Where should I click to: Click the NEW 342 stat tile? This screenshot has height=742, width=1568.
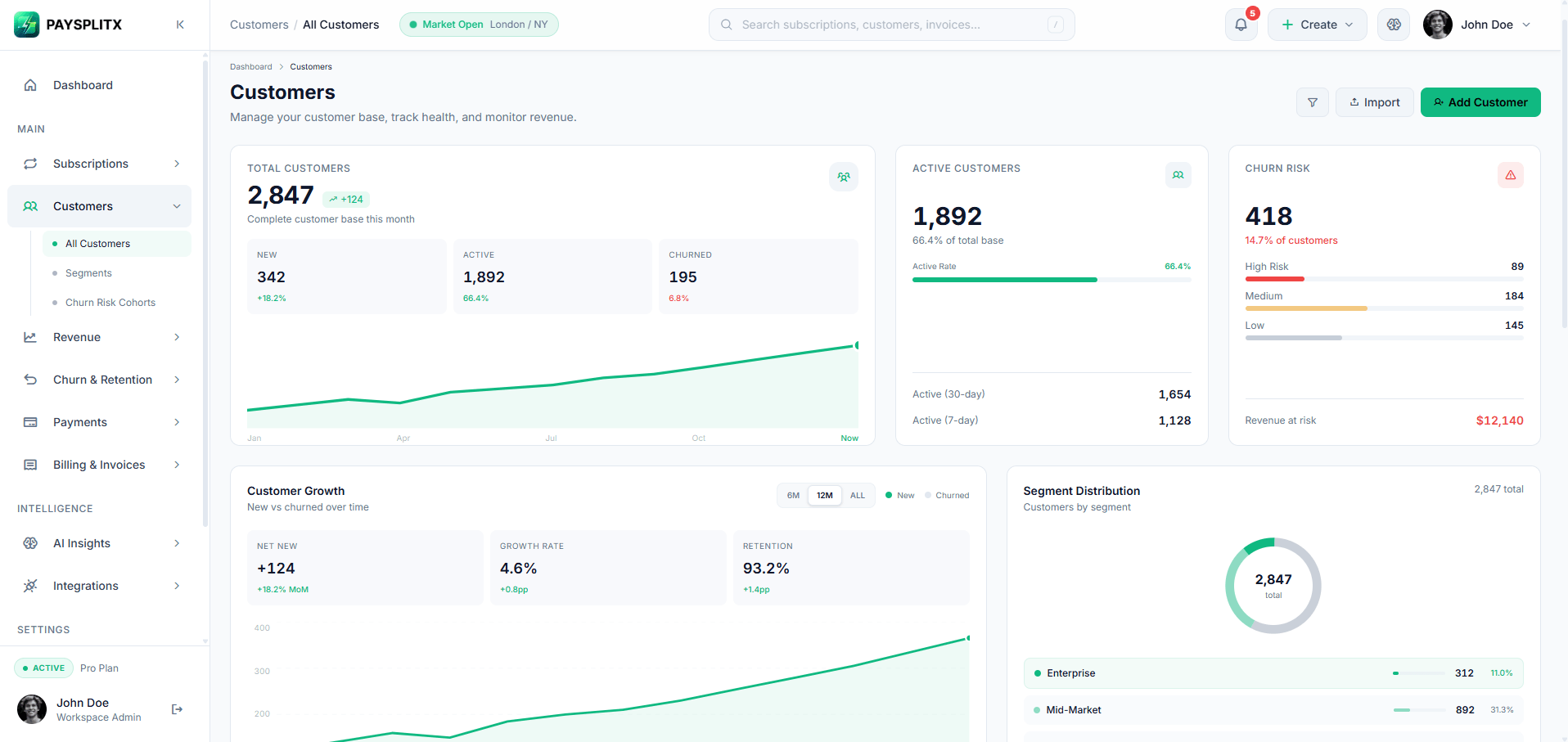(347, 277)
